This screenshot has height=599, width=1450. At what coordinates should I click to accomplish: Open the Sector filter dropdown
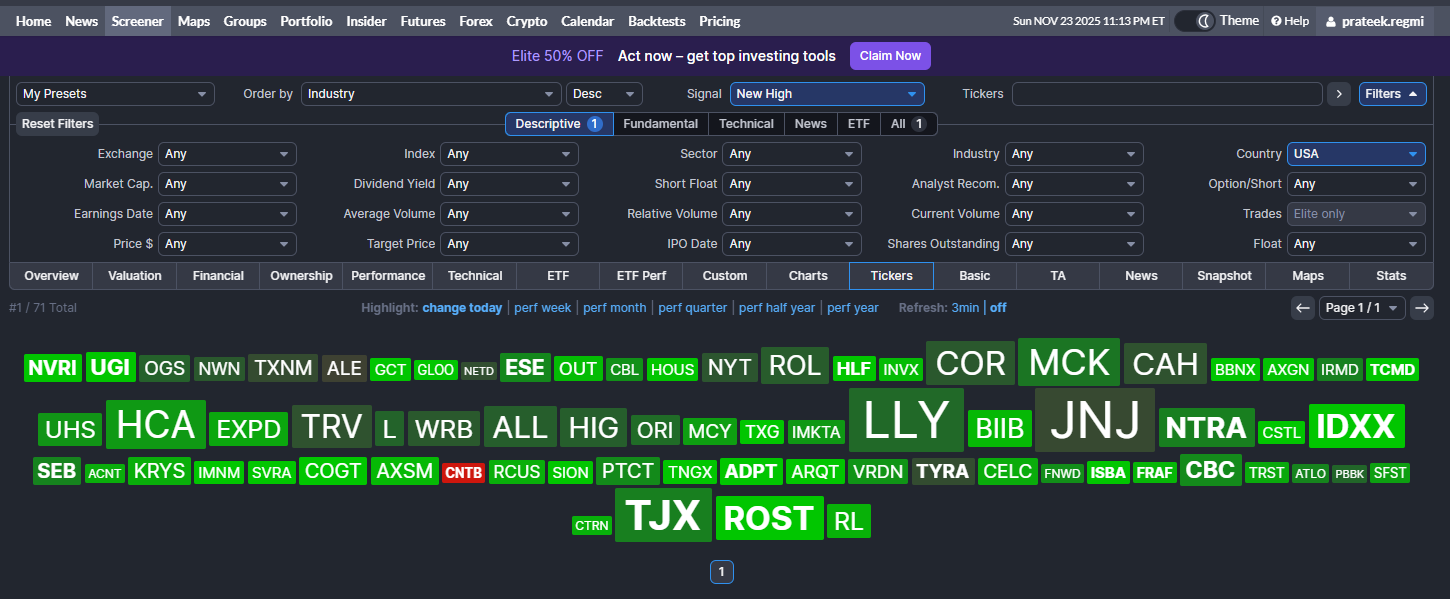792,154
